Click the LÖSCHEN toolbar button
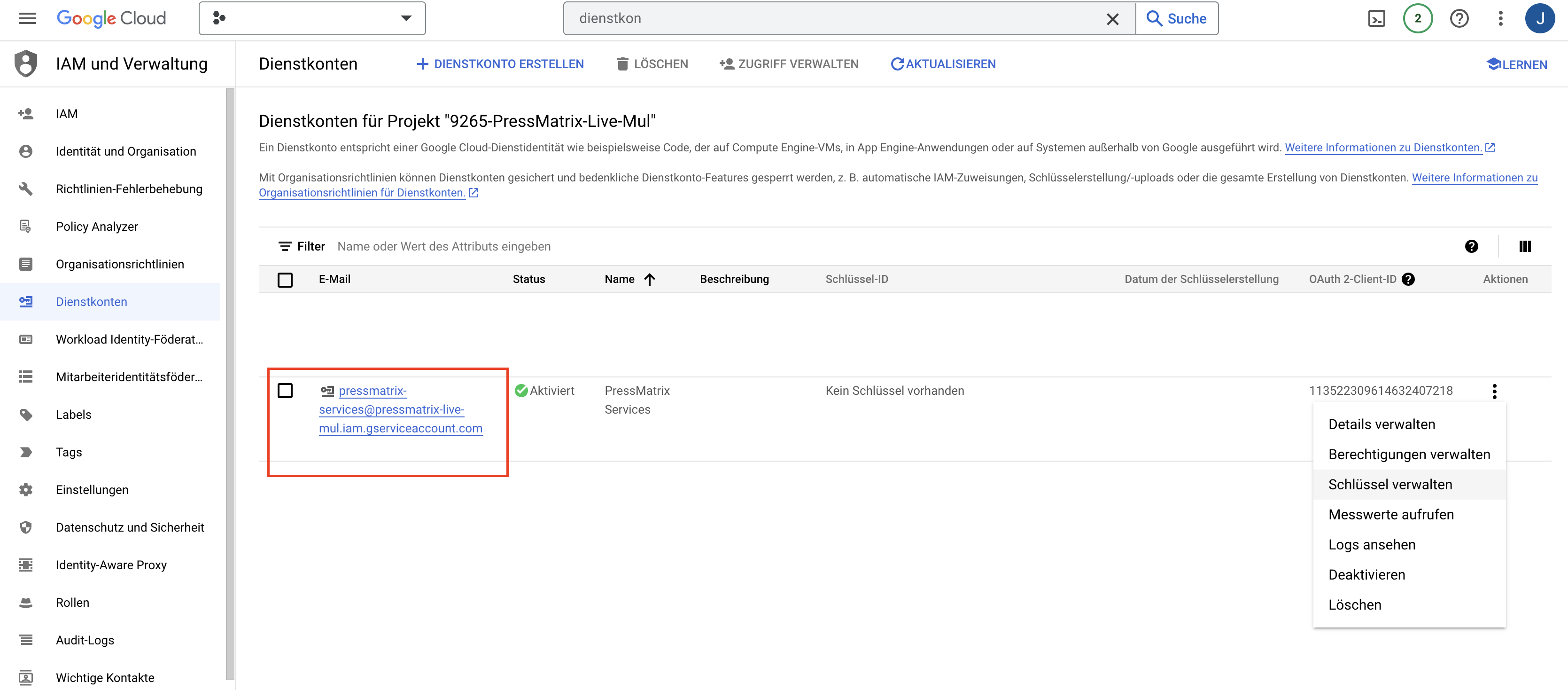Screen dimensions: 1568x690 pyautogui.click(x=652, y=64)
